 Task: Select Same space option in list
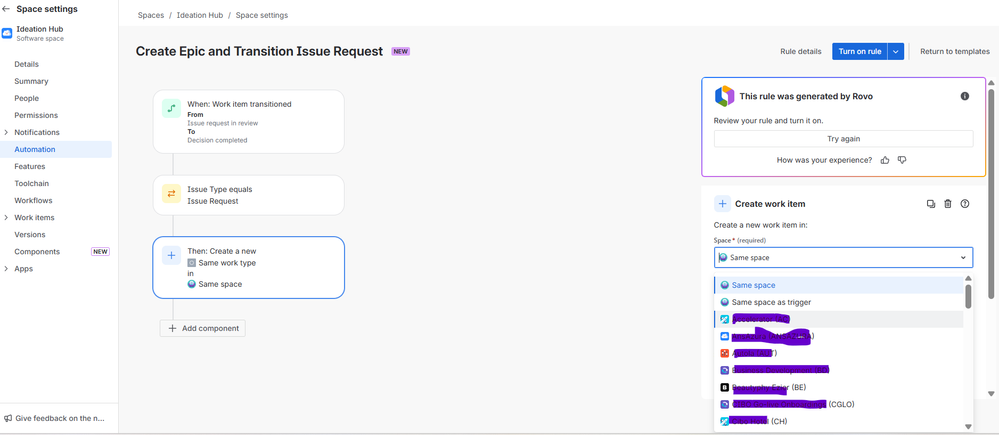(x=838, y=285)
